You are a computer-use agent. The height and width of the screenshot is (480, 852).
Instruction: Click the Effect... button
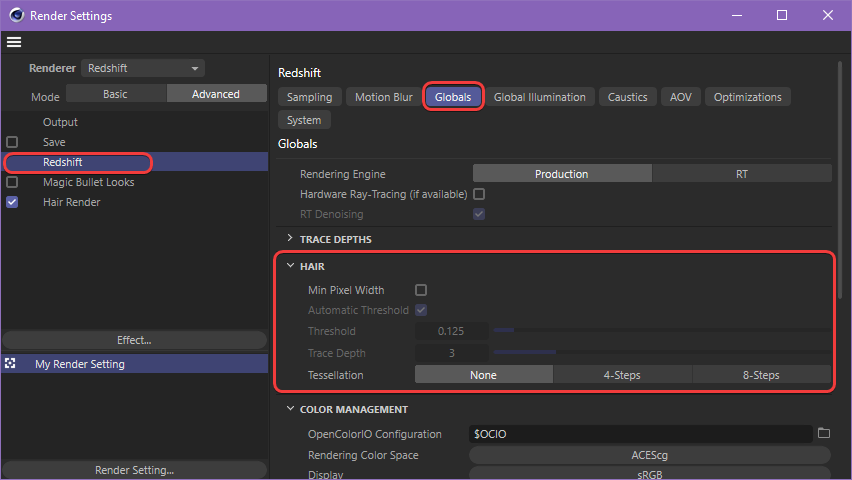(x=134, y=340)
